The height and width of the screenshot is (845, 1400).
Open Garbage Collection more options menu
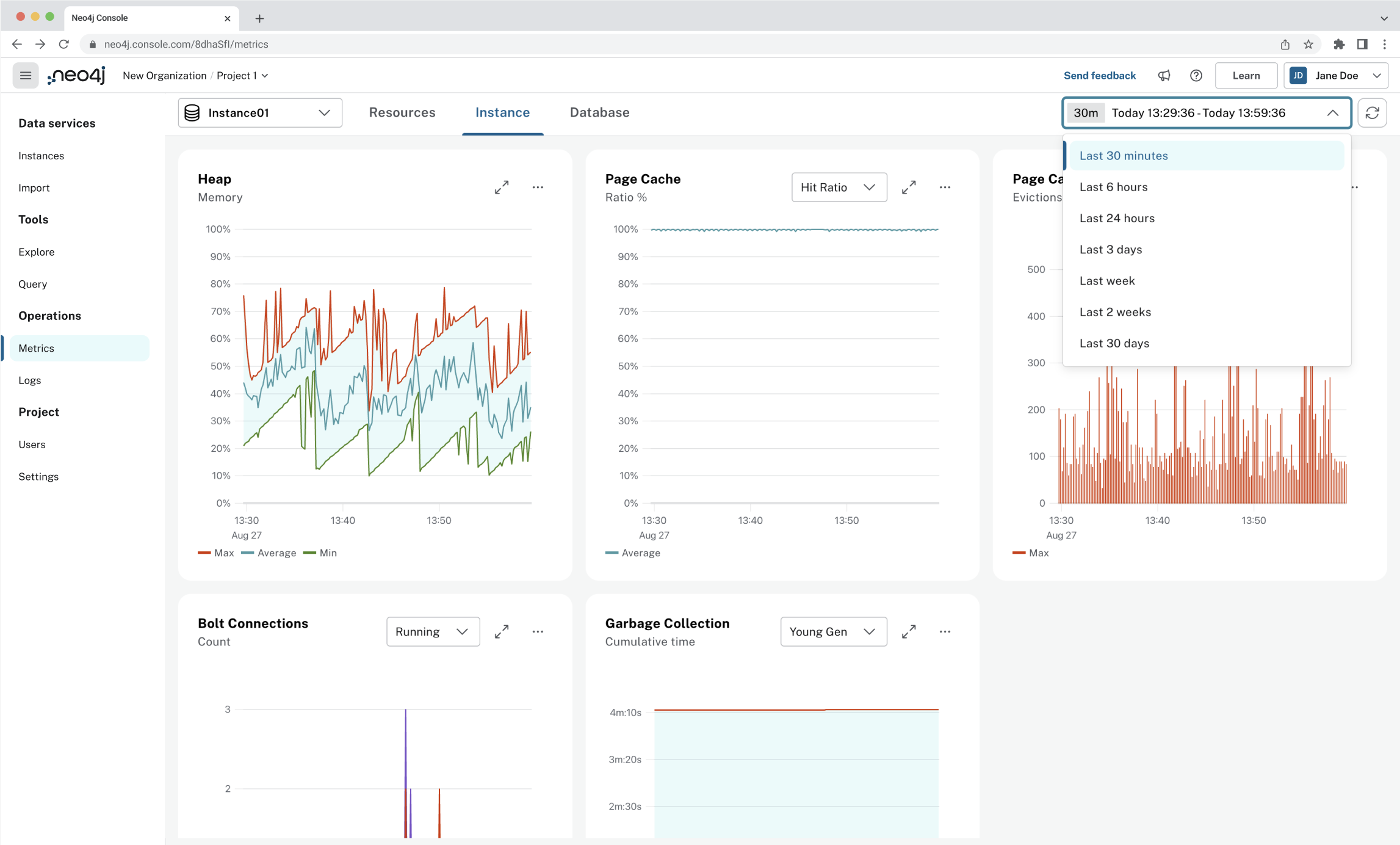pos(945,632)
